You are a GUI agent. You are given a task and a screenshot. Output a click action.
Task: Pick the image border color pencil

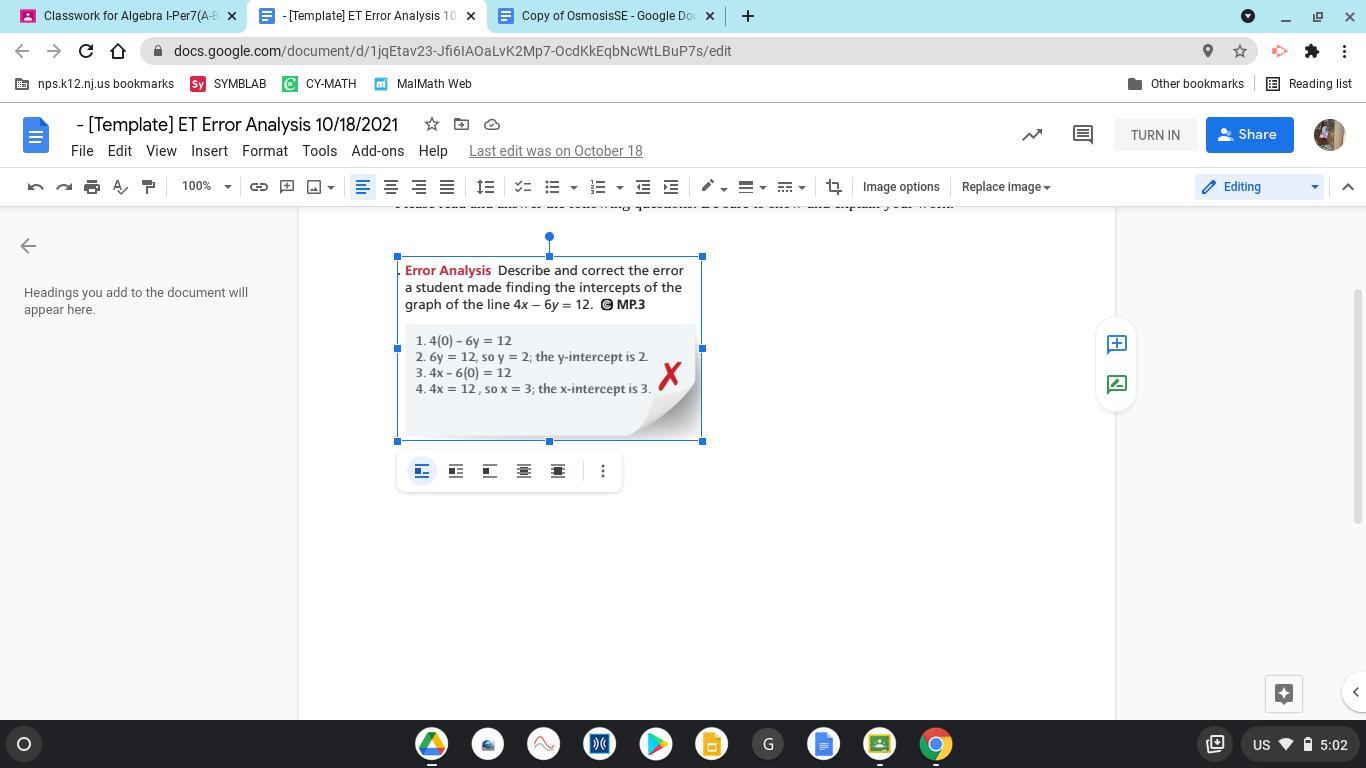pos(709,187)
